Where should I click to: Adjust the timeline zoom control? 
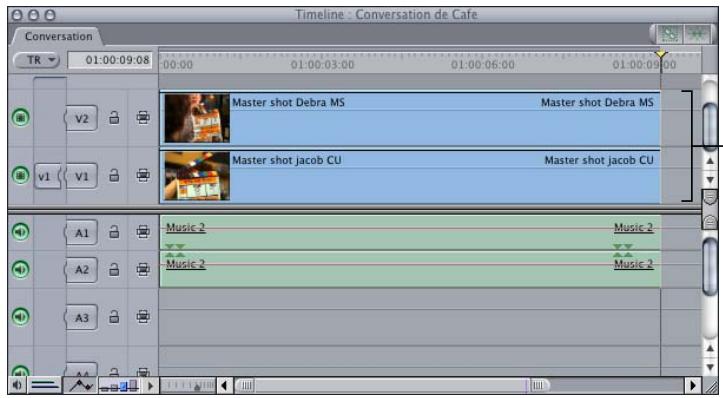(188, 385)
